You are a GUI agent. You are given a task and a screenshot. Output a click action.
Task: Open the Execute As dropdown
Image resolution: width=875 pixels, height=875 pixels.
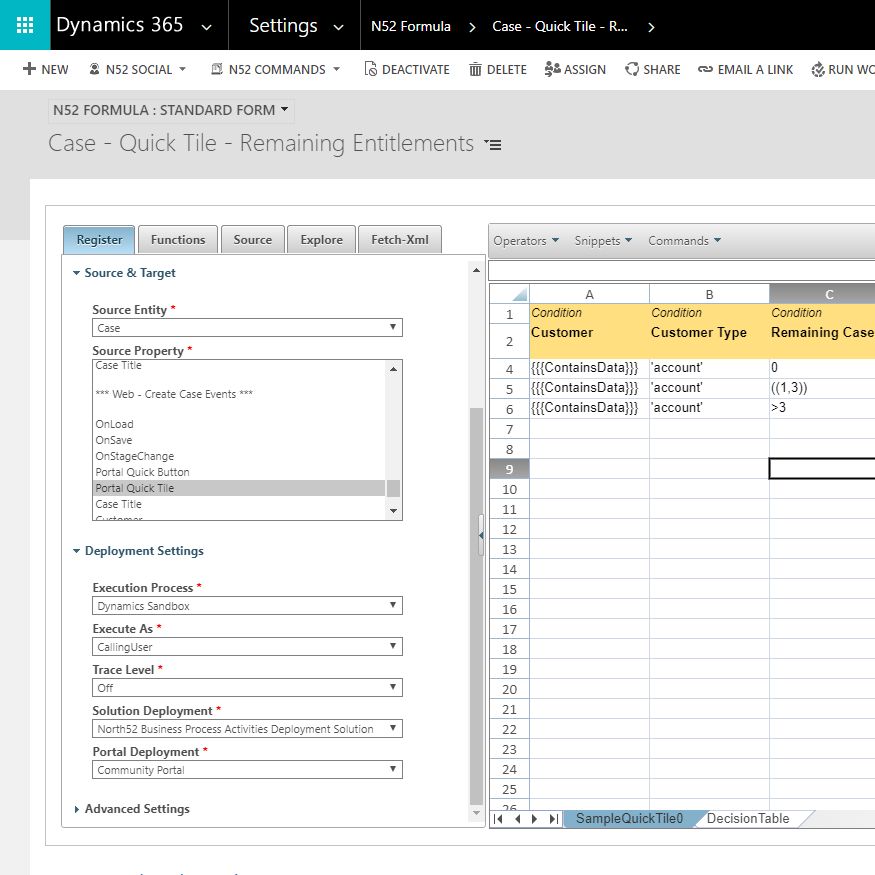247,646
